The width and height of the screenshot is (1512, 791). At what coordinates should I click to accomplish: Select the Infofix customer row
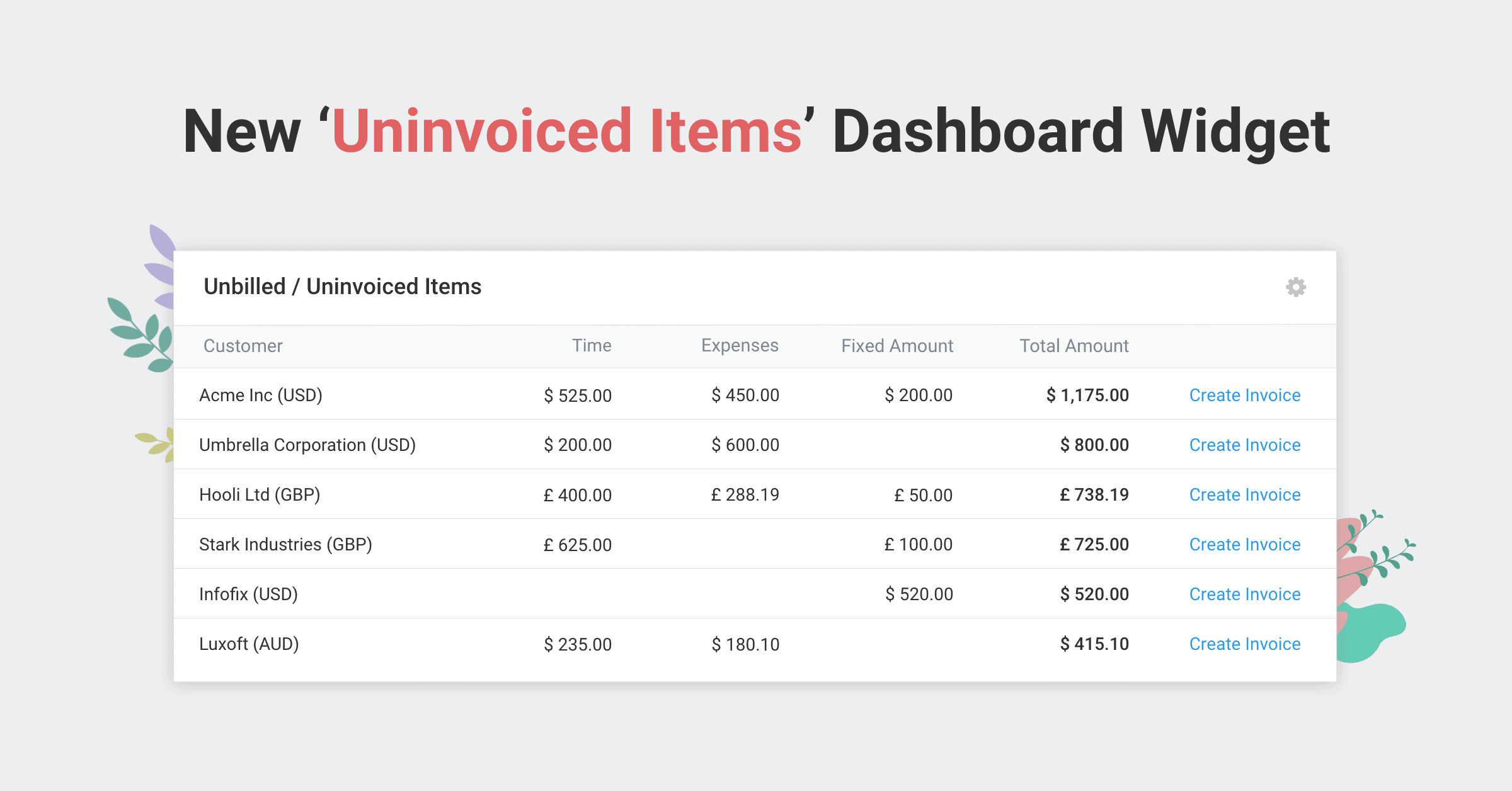tap(248, 594)
